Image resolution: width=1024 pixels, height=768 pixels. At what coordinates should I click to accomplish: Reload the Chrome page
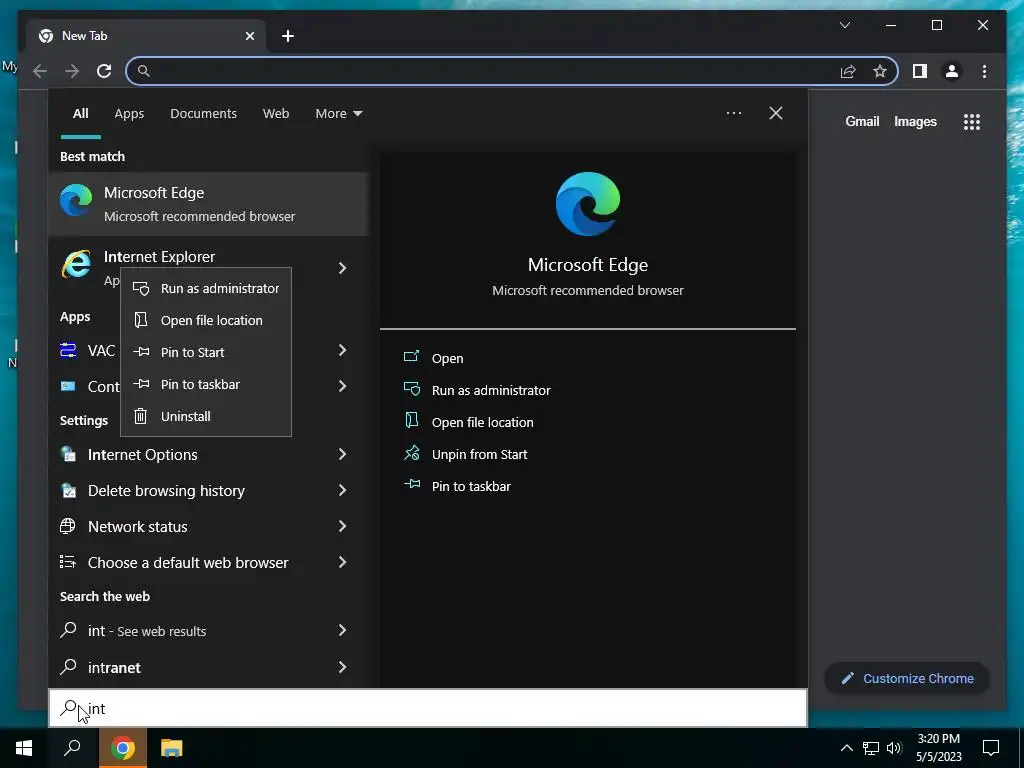coord(104,71)
